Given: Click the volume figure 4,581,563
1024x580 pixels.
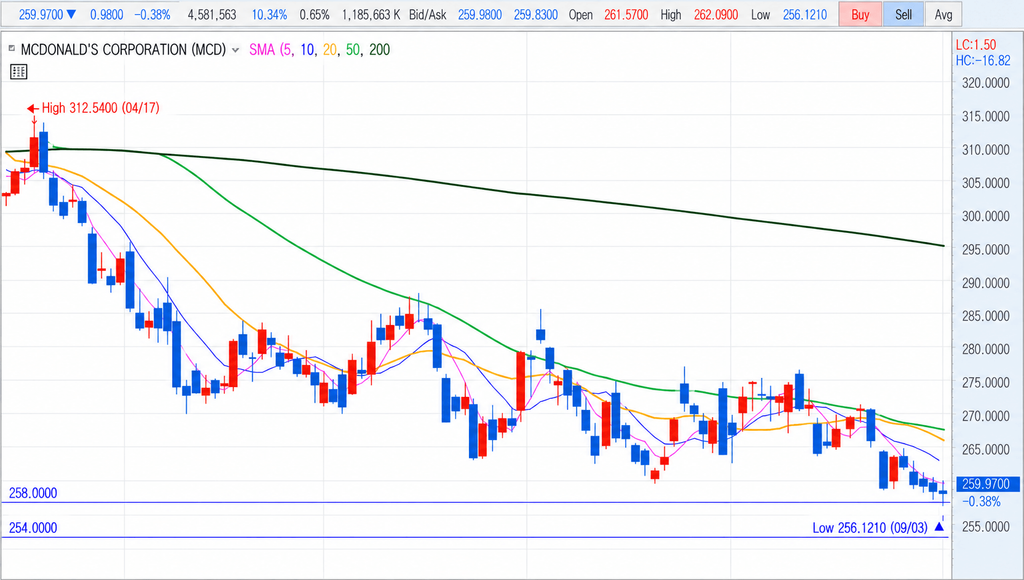Looking at the screenshot, I should tap(212, 14).
